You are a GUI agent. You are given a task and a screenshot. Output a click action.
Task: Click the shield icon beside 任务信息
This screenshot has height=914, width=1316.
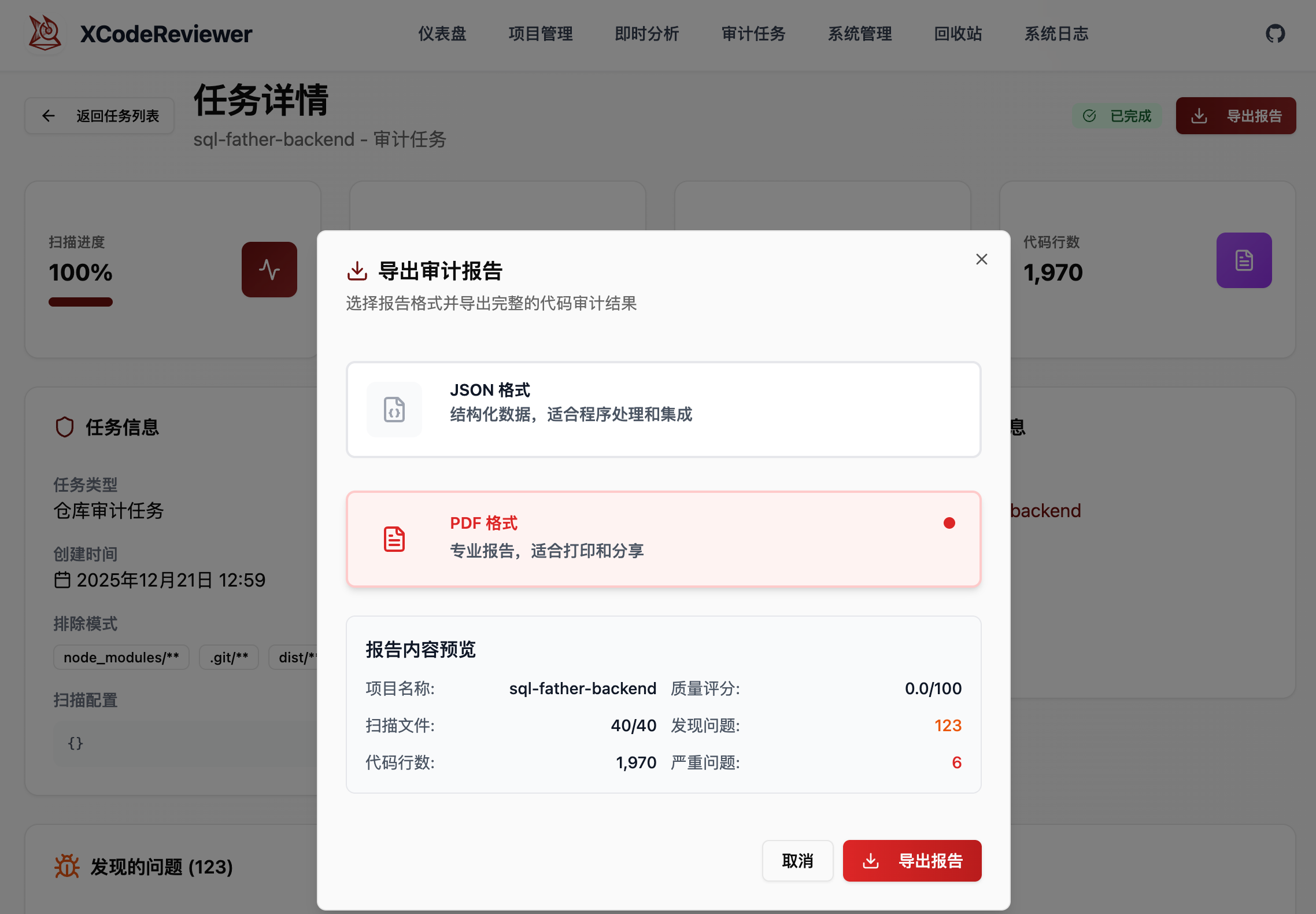pyautogui.click(x=65, y=427)
